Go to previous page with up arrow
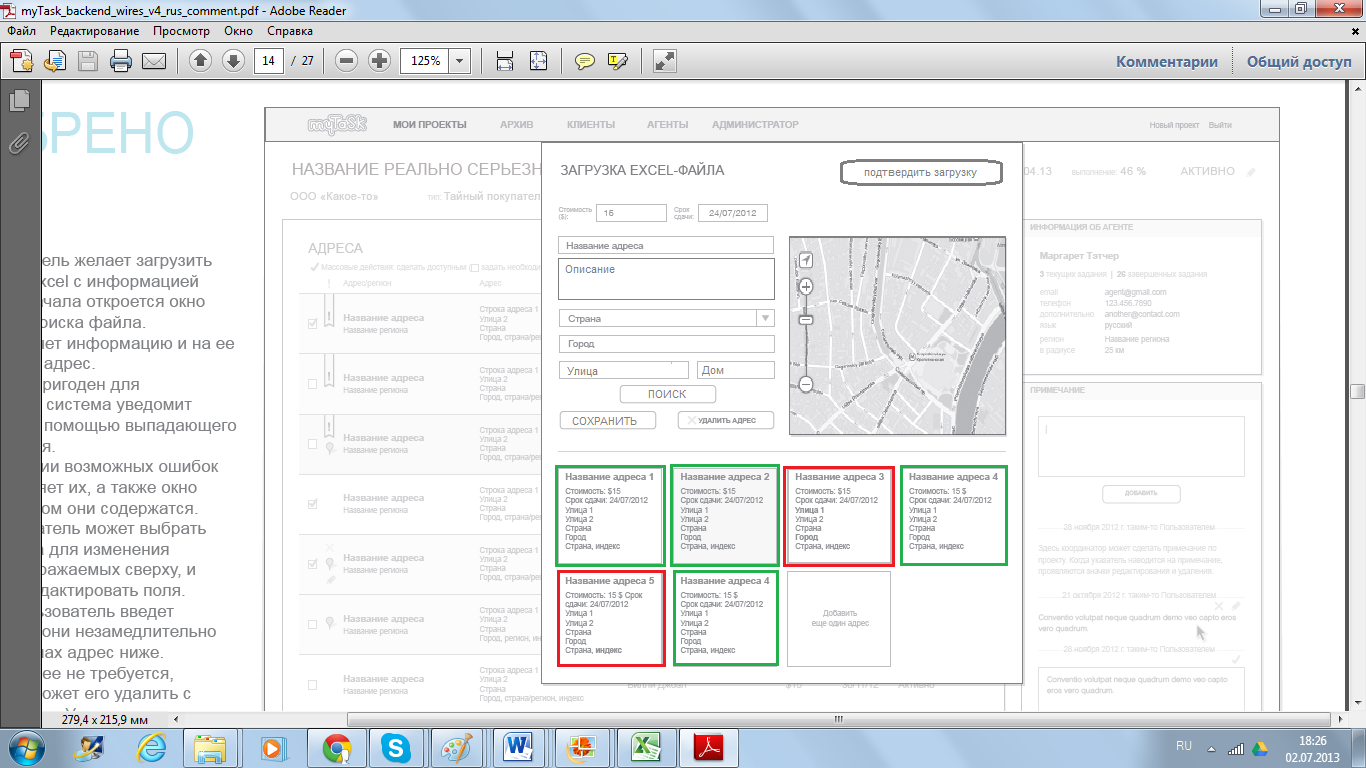This screenshot has height=768, width=1366. point(200,61)
